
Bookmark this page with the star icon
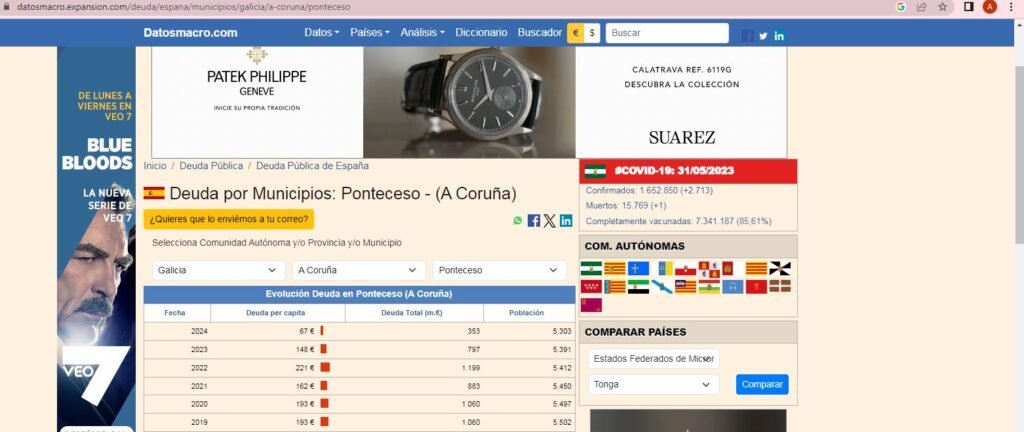click(x=942, y=7)
